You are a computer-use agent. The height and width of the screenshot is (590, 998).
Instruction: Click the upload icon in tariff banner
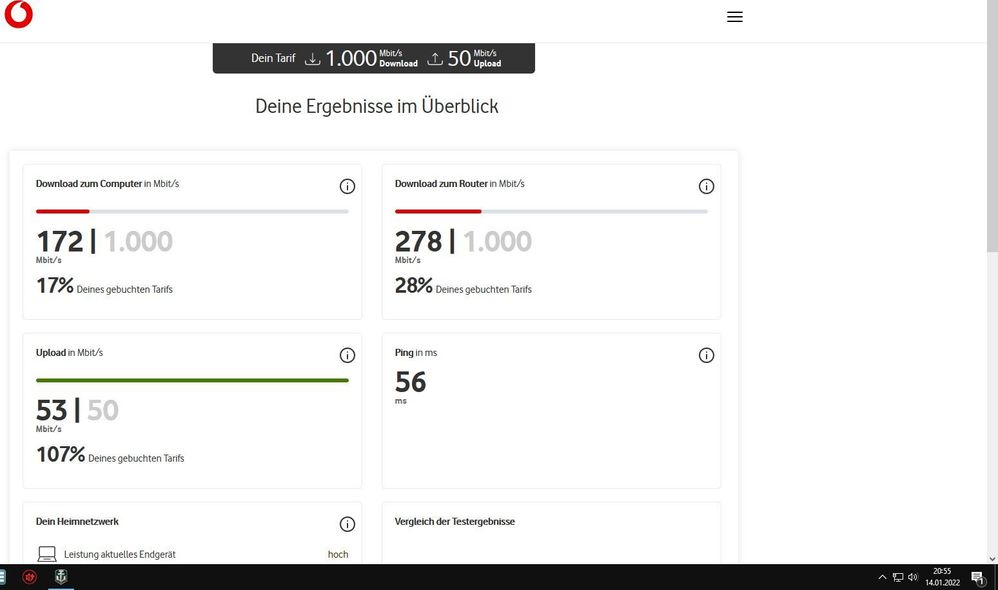click(x=435, y=59)
